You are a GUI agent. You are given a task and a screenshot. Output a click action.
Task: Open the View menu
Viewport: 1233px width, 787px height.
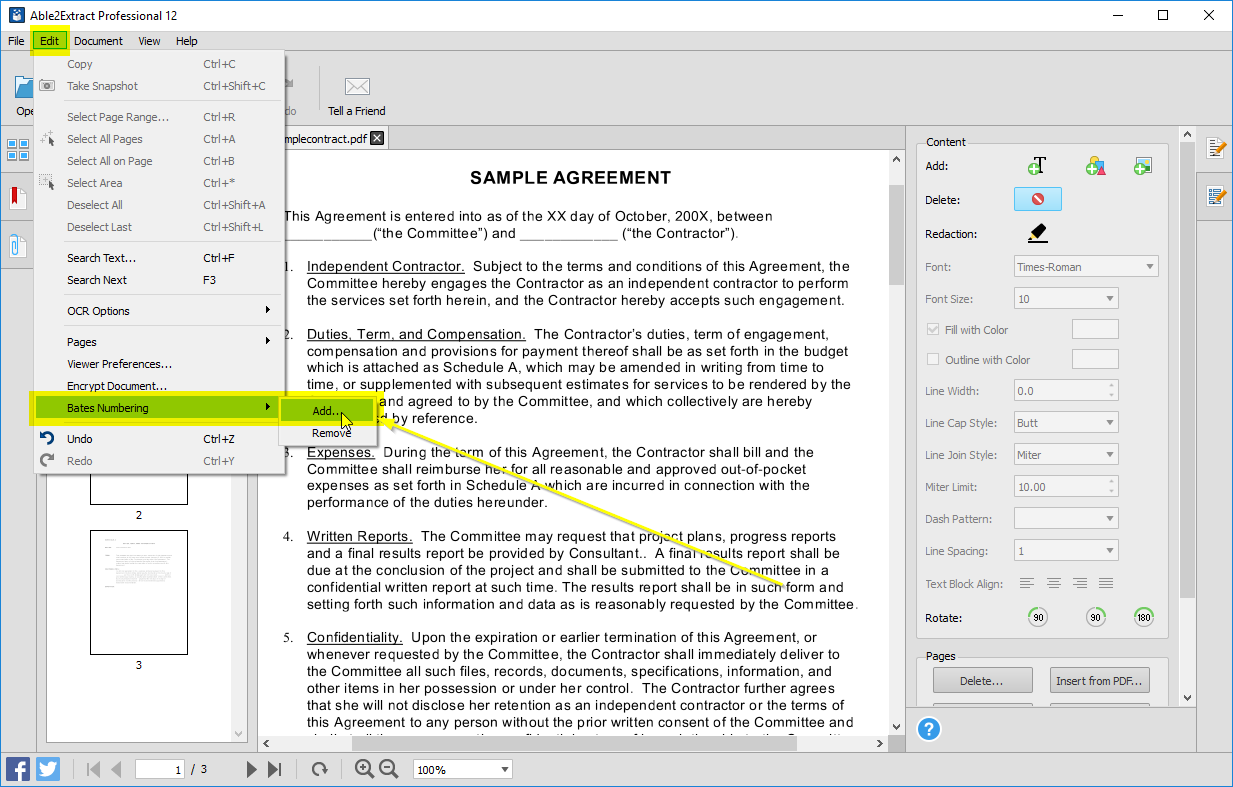149,41
